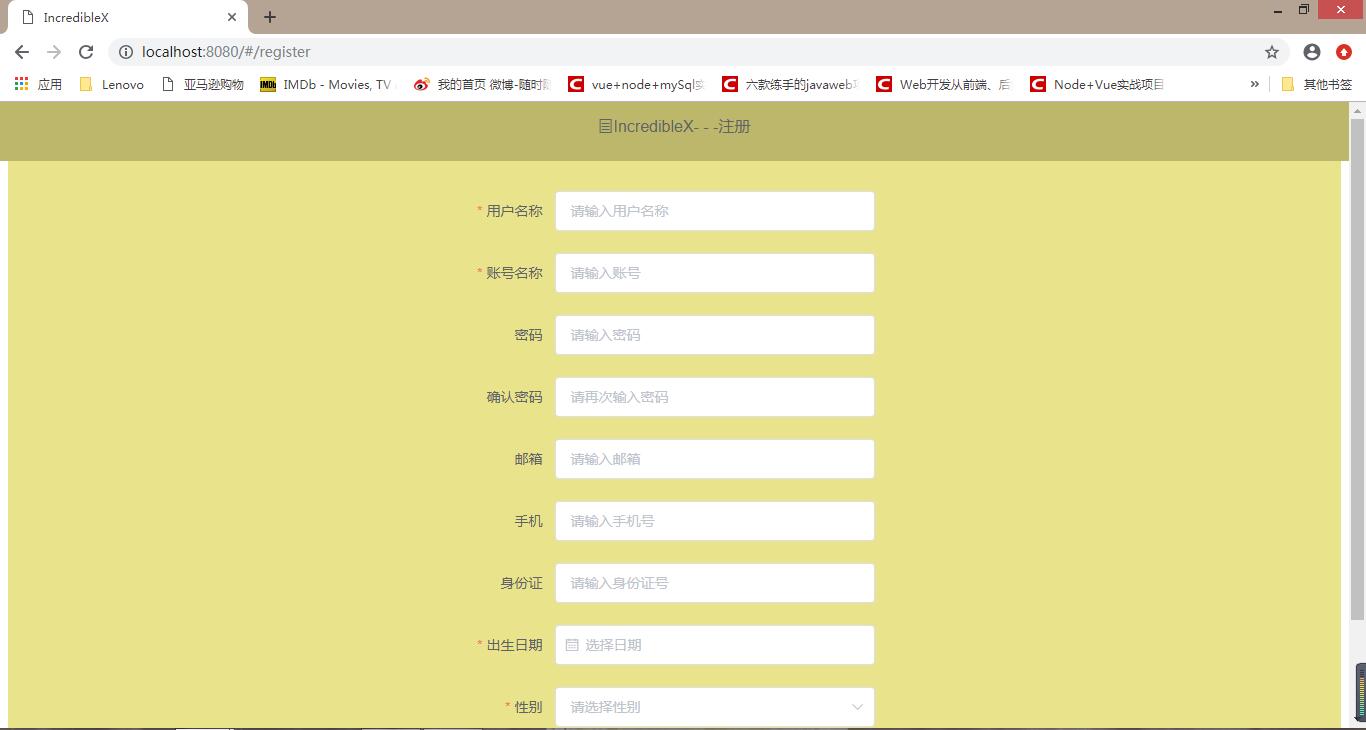Open the 亚马逊购物 bookmark

[203, 85]
